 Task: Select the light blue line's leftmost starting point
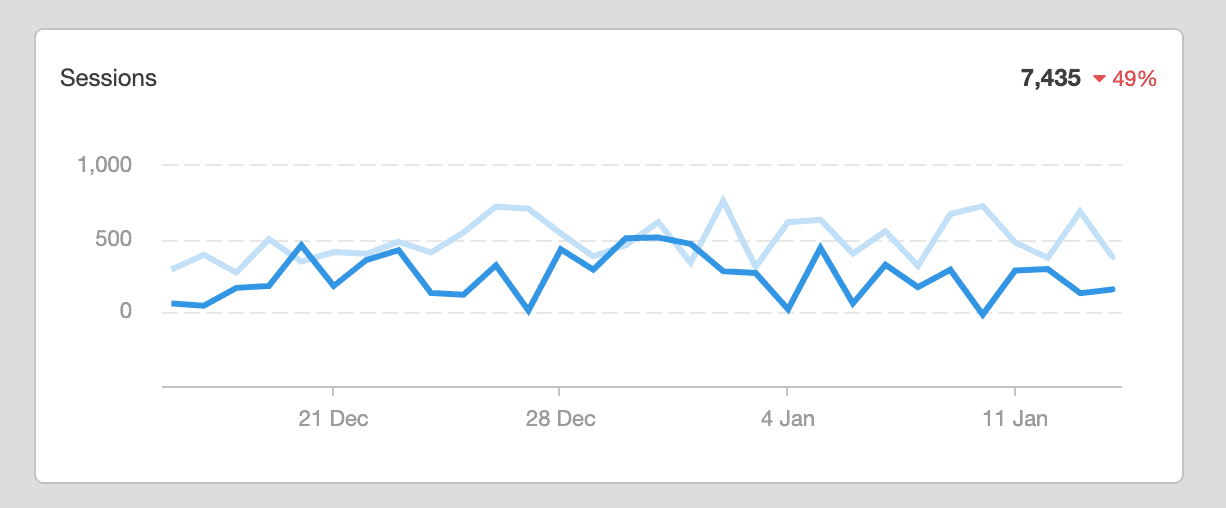172,269
